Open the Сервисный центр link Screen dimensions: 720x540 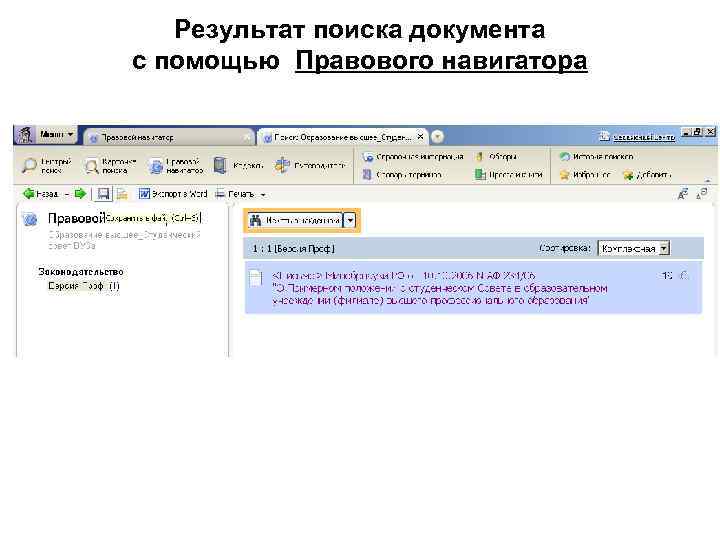point(637,137)
